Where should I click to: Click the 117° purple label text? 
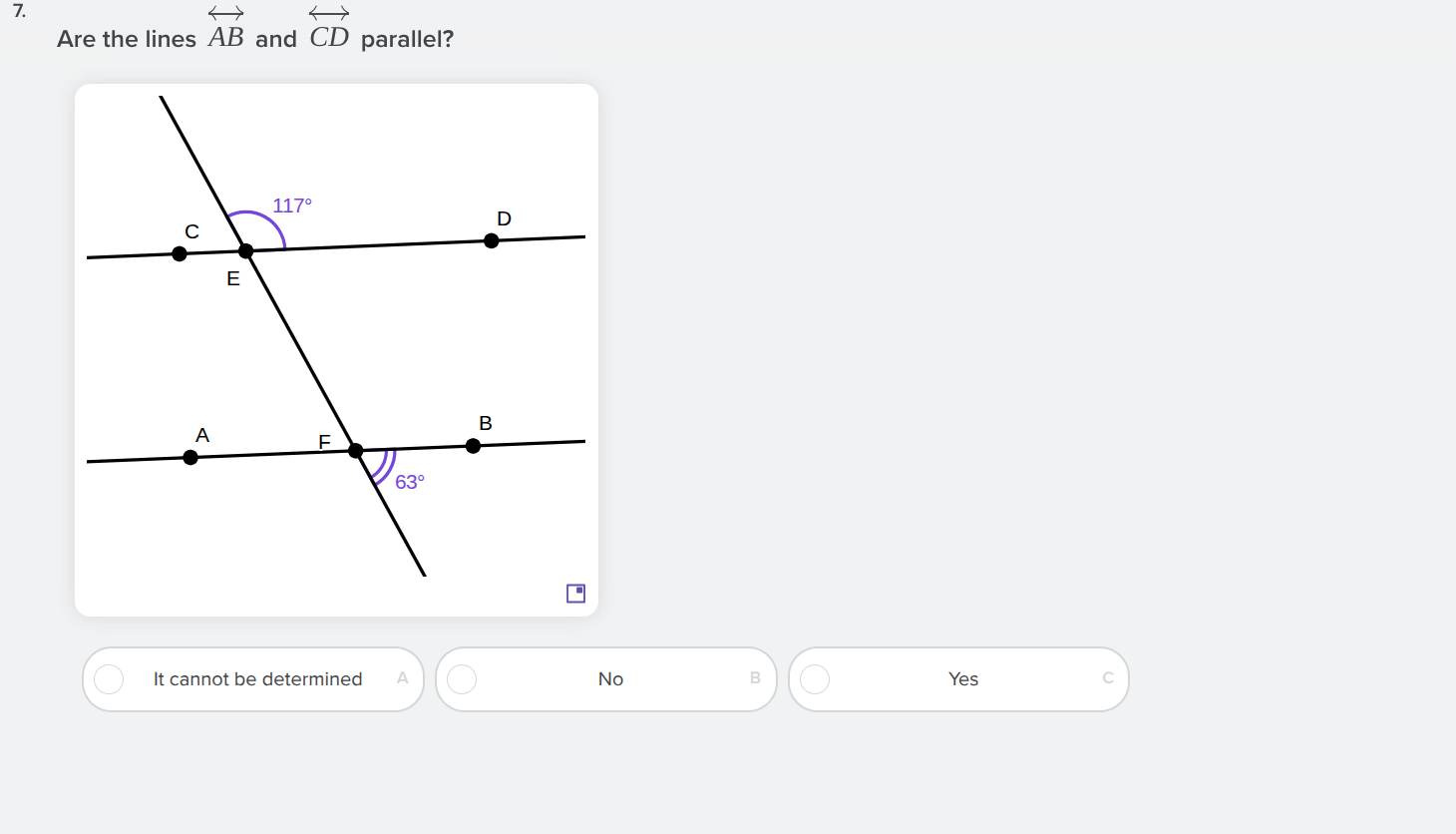click(x=292, y=205)
